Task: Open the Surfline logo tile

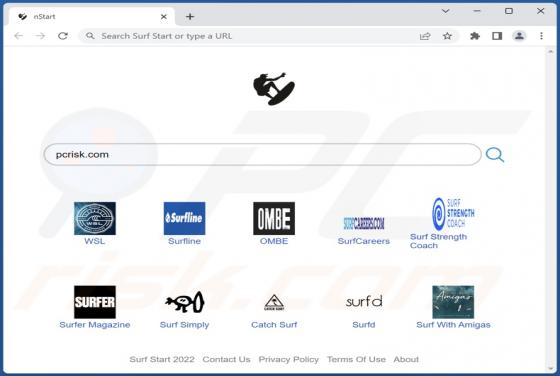Action: pyautogui.click(x=184, y=218)
